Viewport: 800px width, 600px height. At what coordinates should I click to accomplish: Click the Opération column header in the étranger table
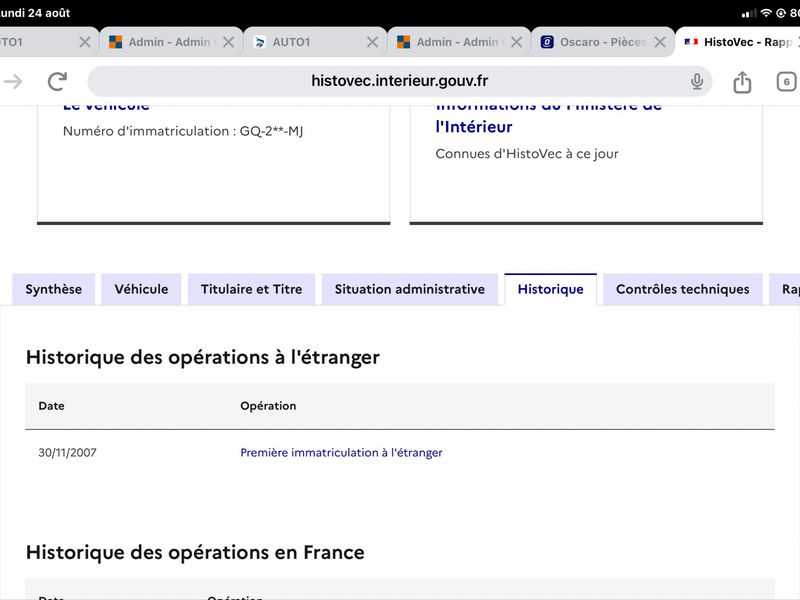(x=268, y=406)
